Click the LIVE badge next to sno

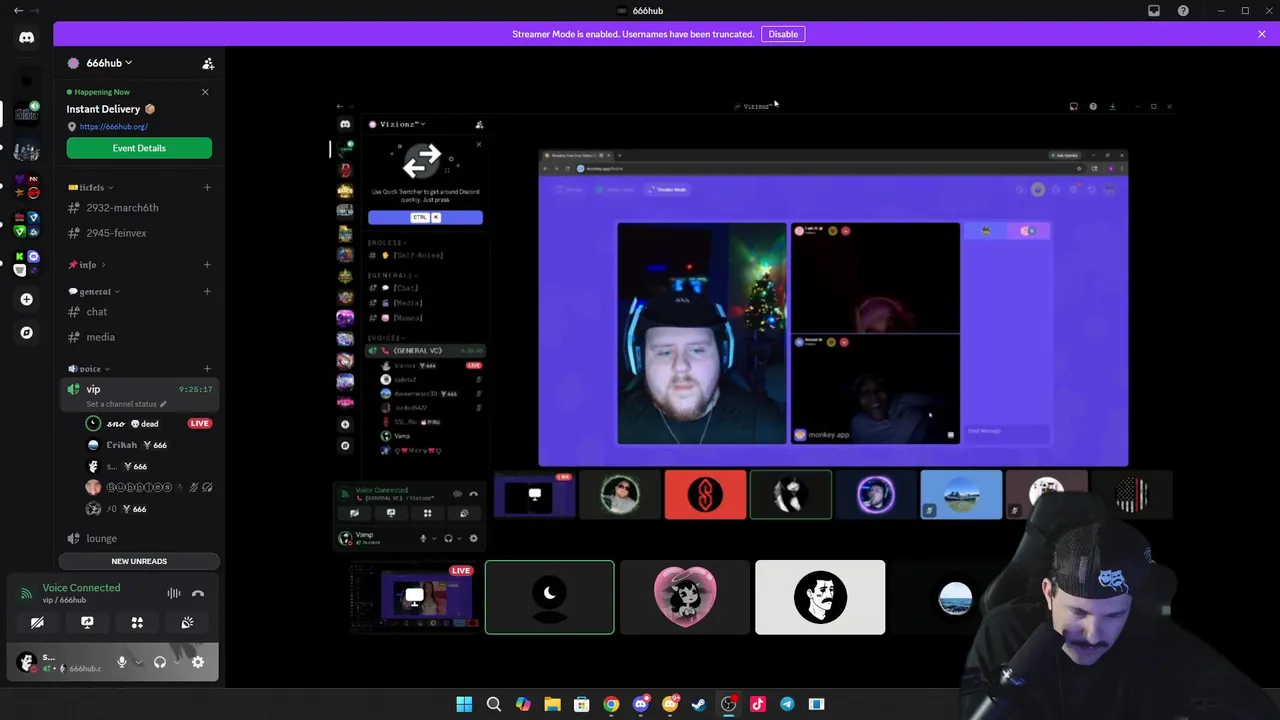(199, 424)
